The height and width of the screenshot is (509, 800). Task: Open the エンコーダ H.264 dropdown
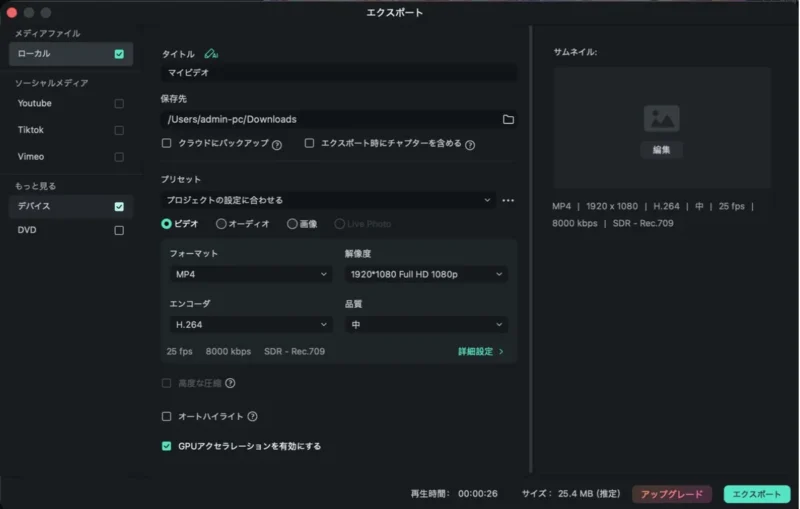(x=251, y=324)
